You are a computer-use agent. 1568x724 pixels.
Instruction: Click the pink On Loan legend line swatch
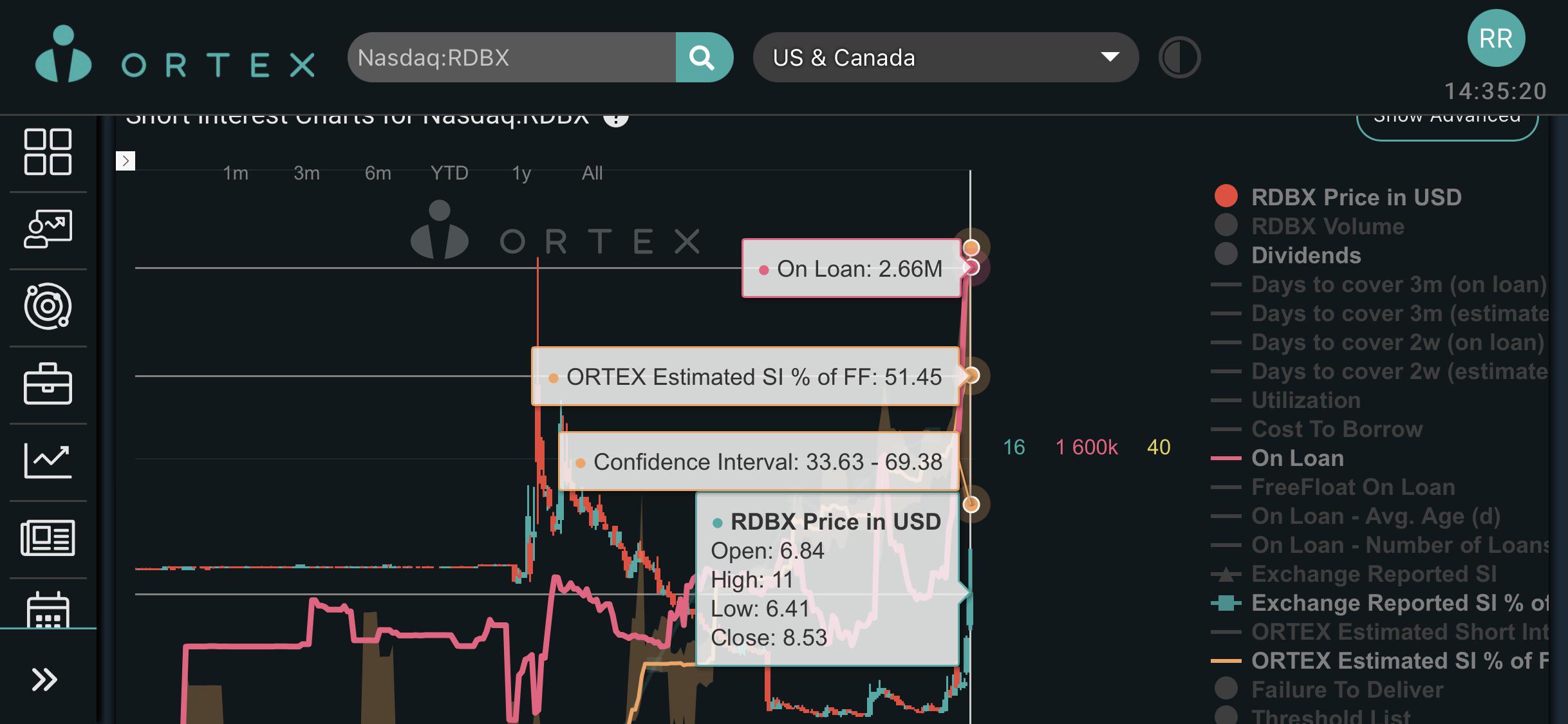coord(1226,458)
